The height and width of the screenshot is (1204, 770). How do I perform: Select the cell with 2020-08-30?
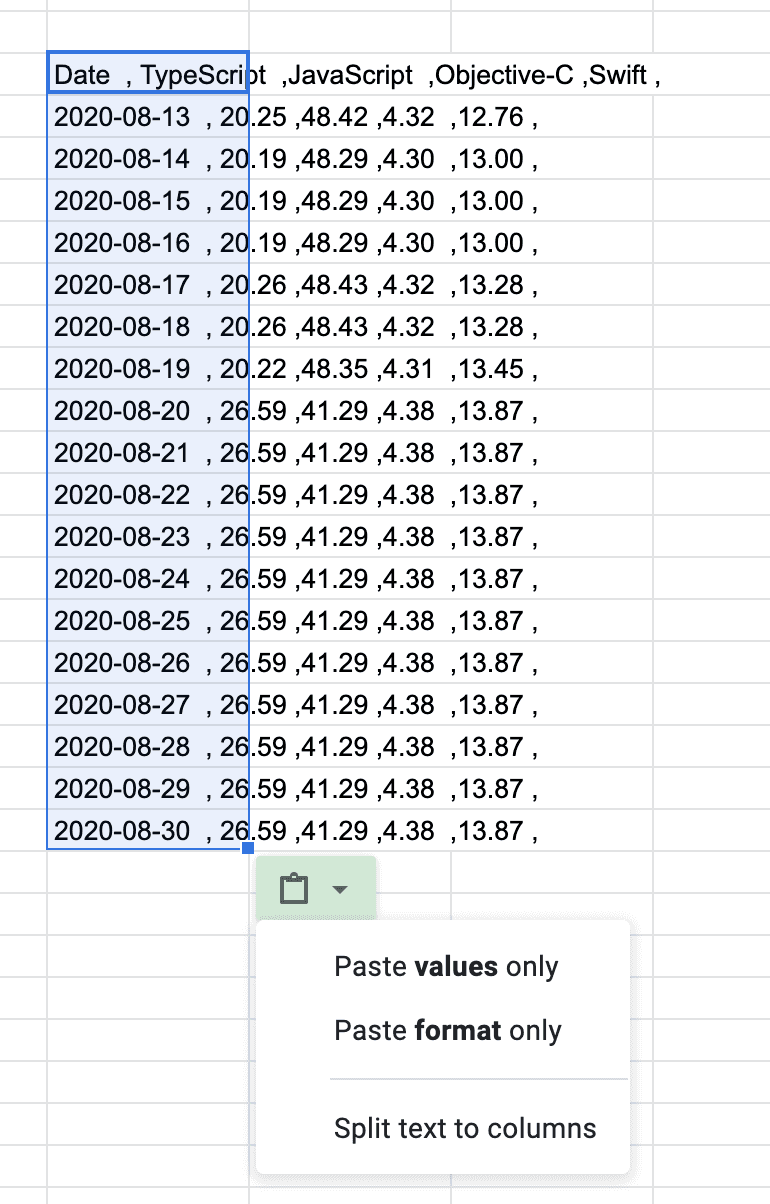click(x=148, y=830)
